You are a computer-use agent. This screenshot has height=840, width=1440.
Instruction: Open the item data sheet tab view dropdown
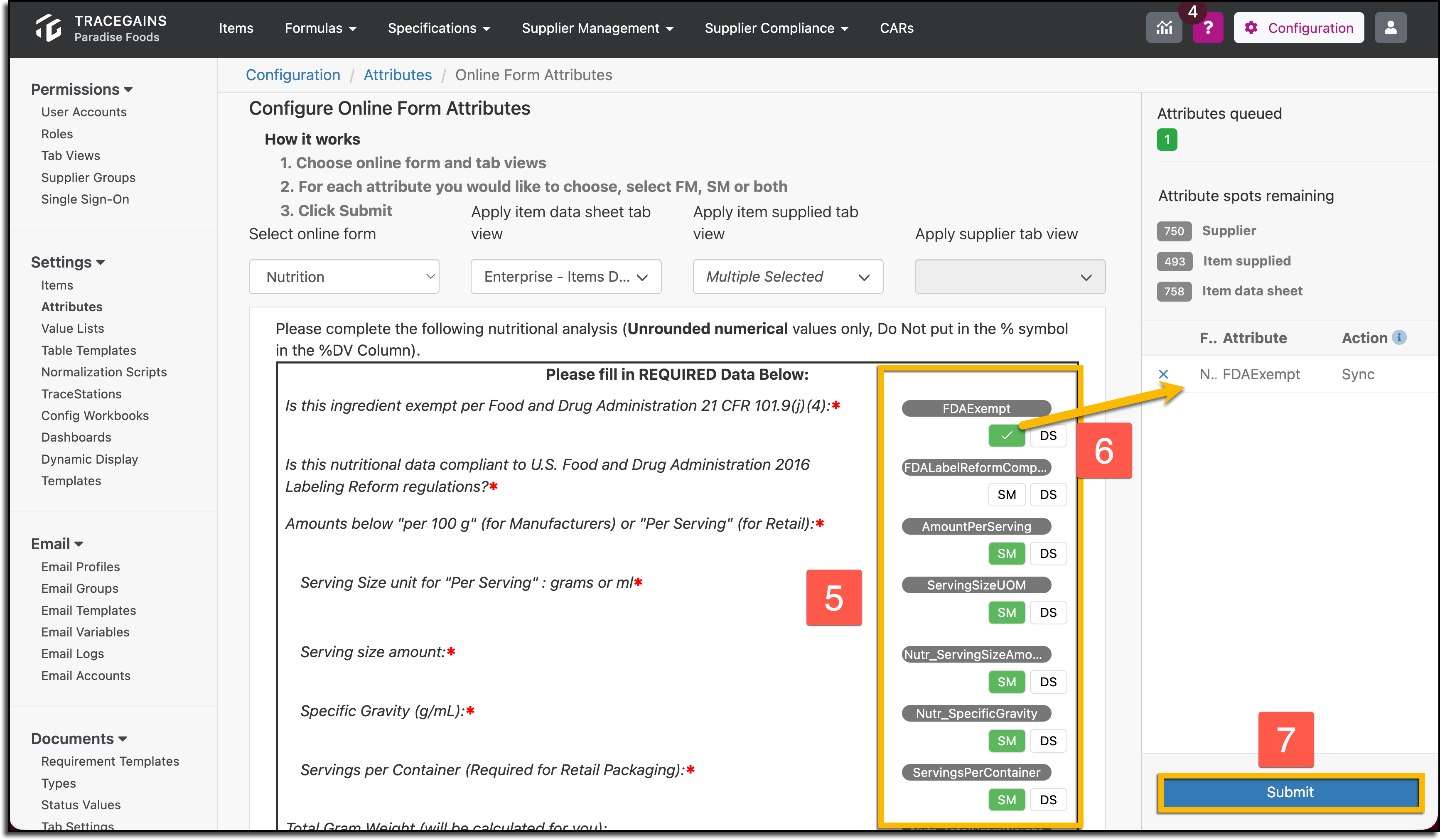pos(566,277)
